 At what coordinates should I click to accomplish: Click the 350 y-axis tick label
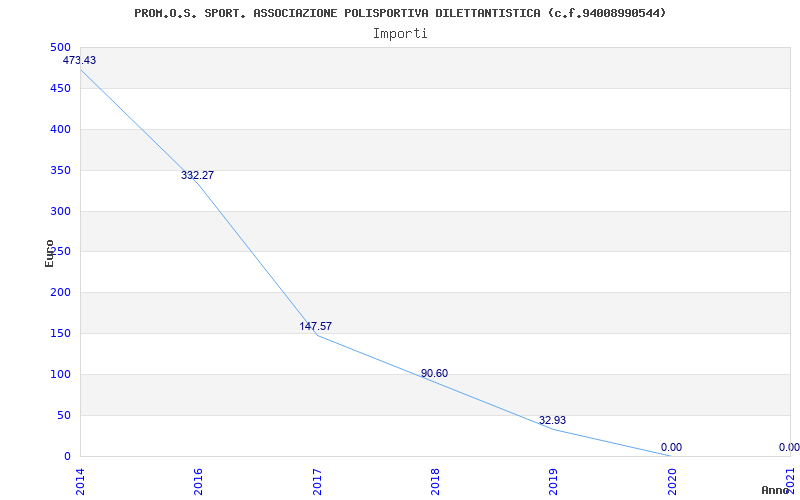pyautogui.click(x=60, y=170)
